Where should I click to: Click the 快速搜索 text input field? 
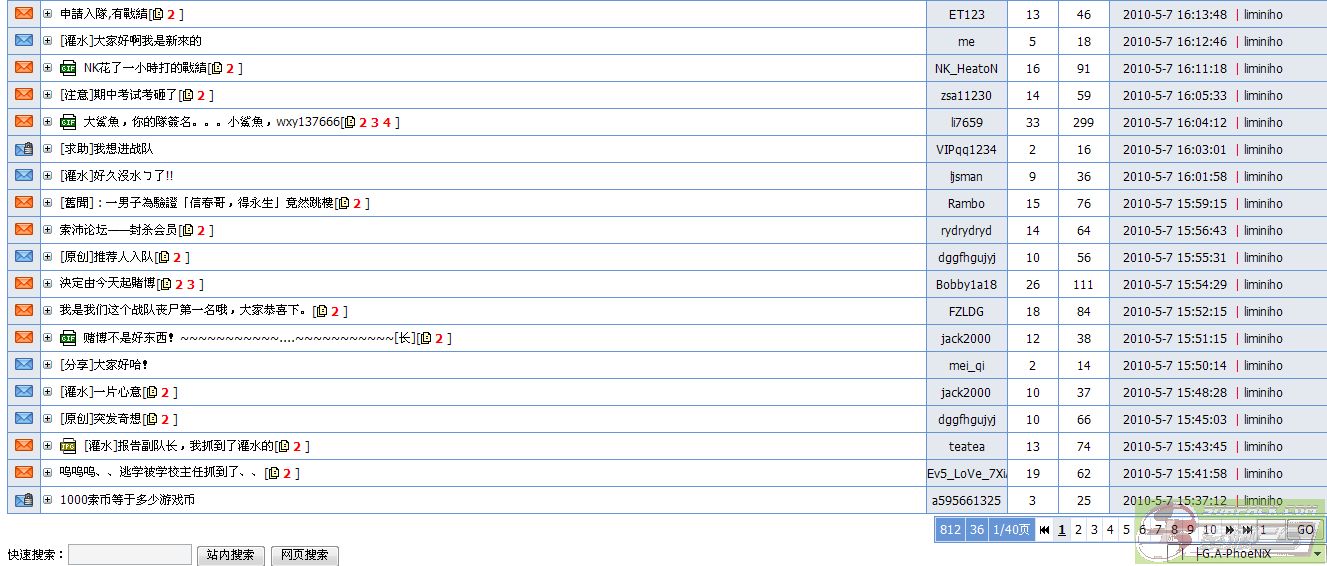(x=129, y=555)
